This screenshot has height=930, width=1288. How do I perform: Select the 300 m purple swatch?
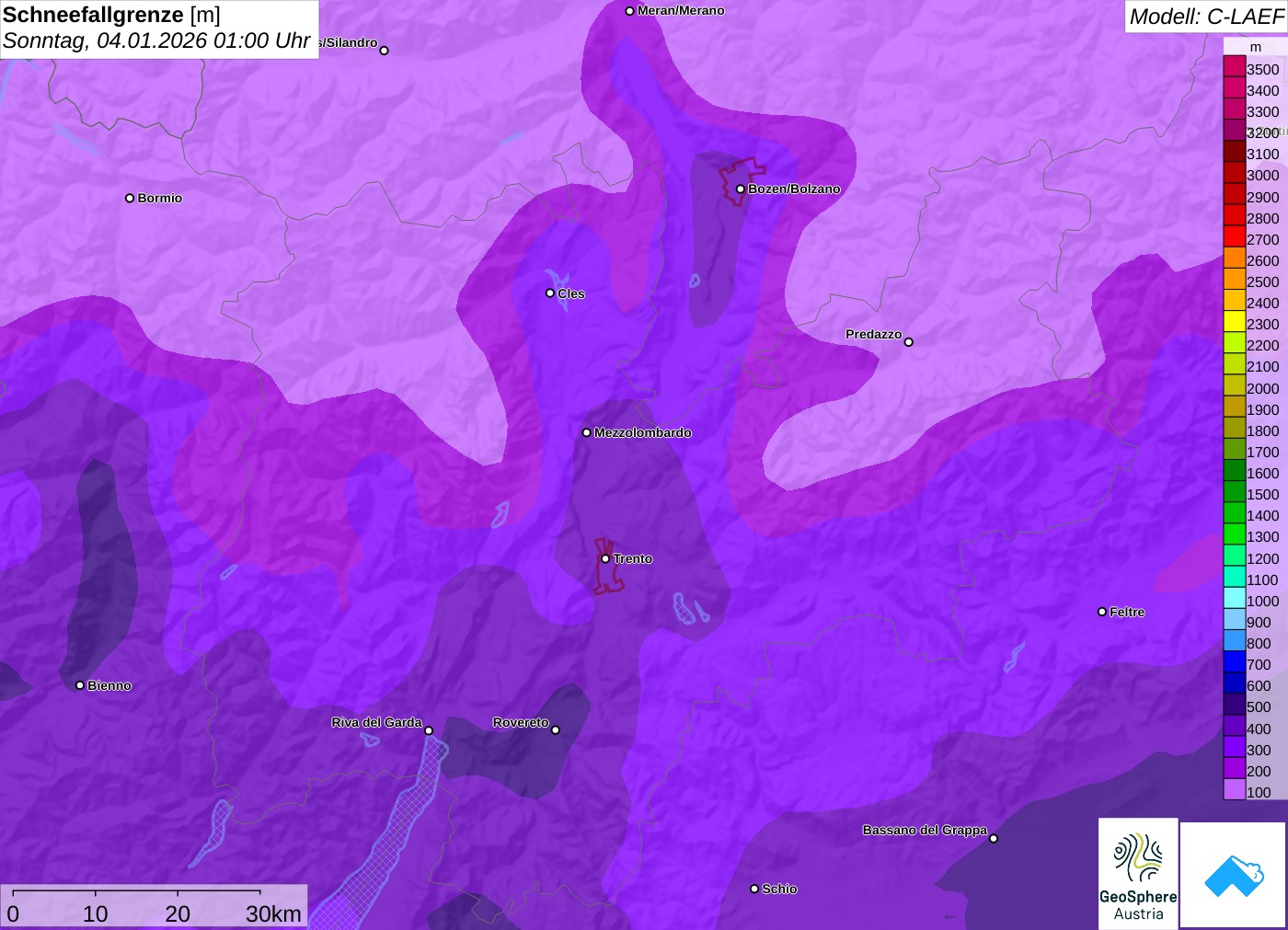1234,747
